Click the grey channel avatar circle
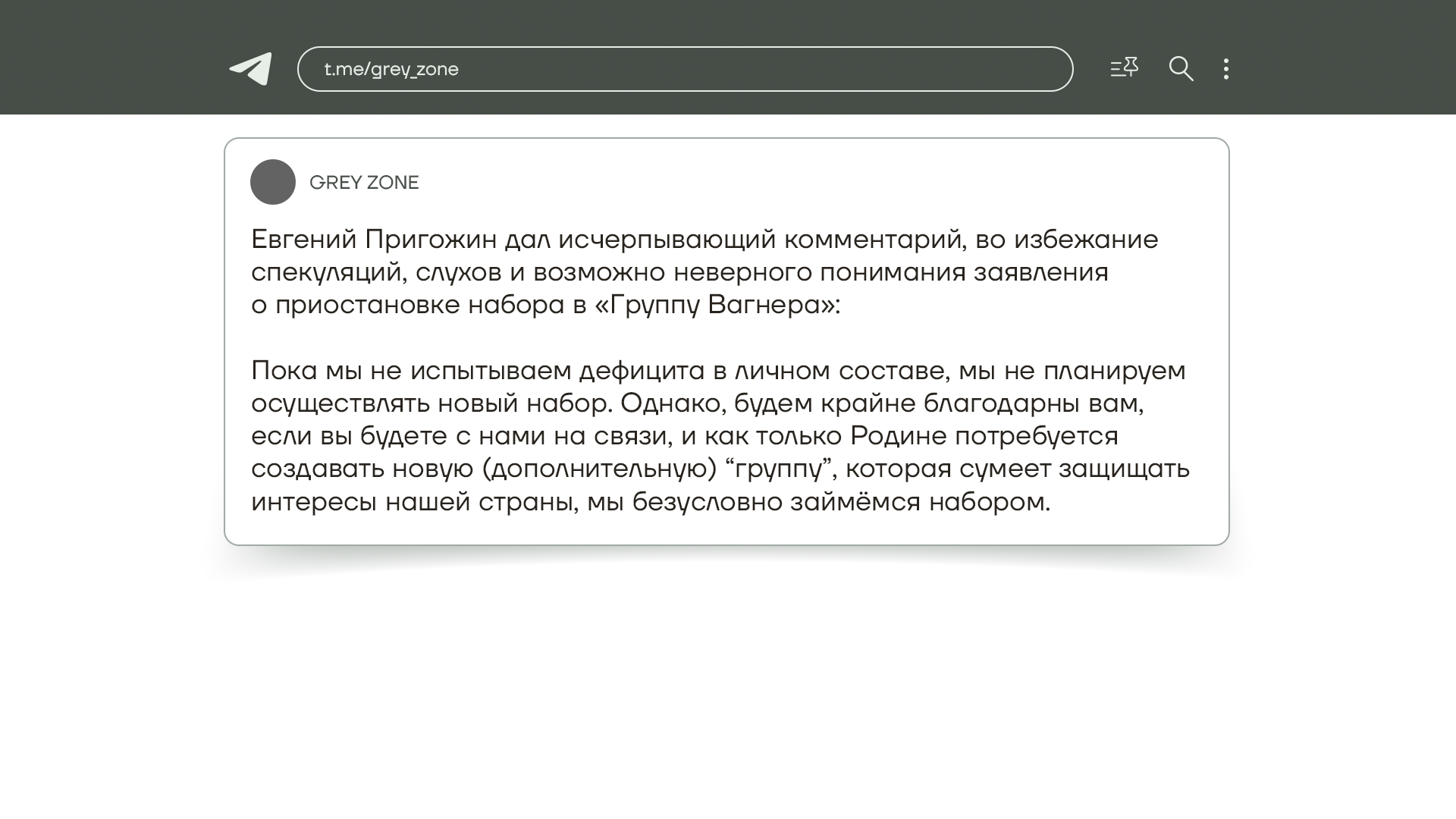 coord(273,182)
